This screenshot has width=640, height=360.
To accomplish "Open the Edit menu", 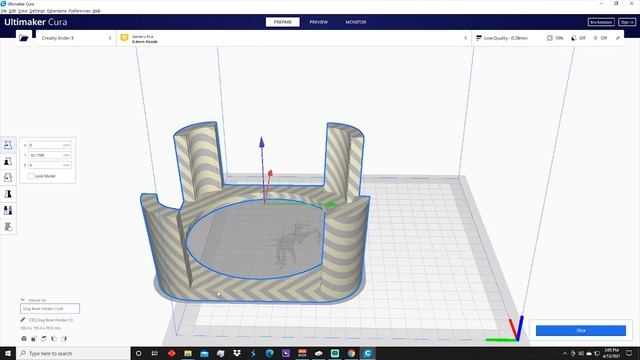I will [x=13, y=11].
